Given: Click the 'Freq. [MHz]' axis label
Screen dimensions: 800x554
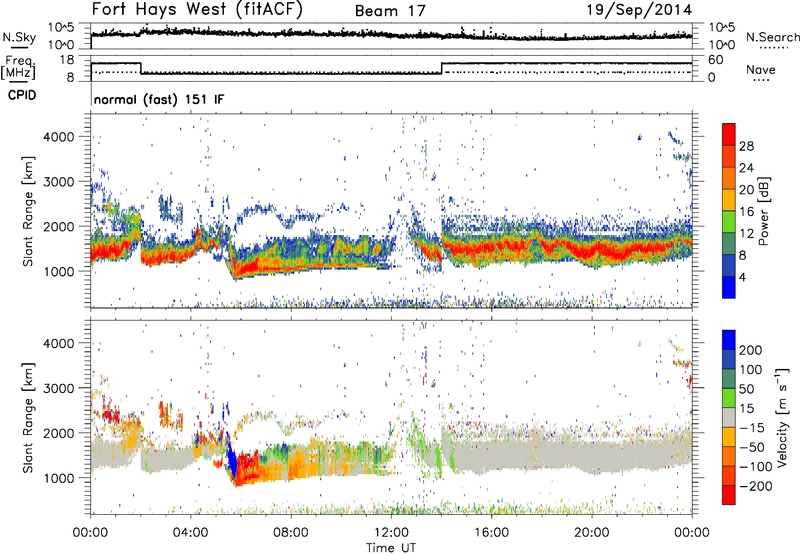Looking at the screenshot, I should point(18,68).
